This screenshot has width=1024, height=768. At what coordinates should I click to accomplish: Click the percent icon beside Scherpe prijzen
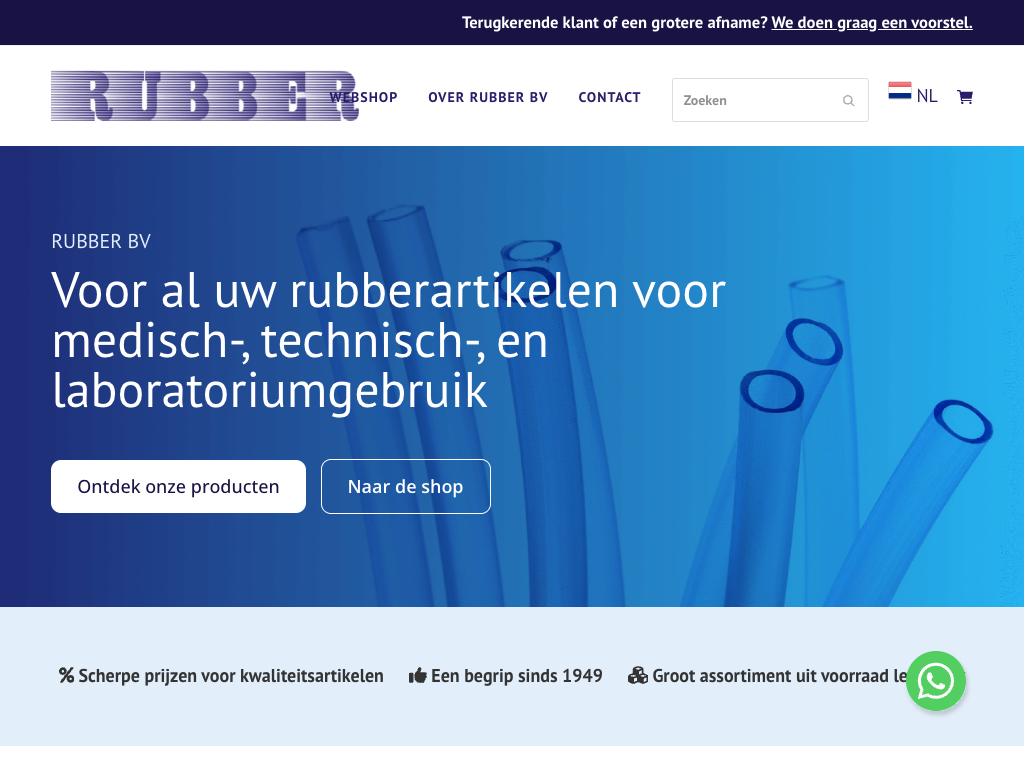tap(67, 676)
